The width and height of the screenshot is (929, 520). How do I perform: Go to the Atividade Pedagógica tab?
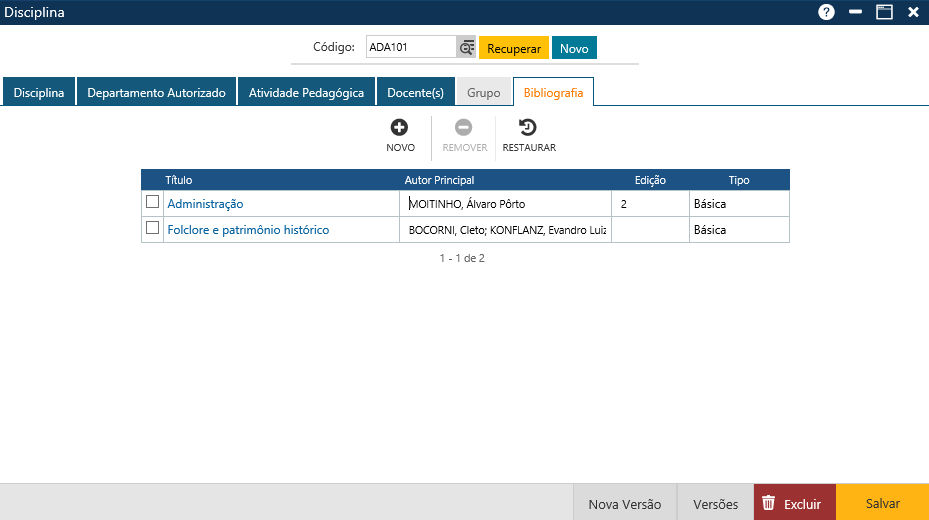[306, 92]
